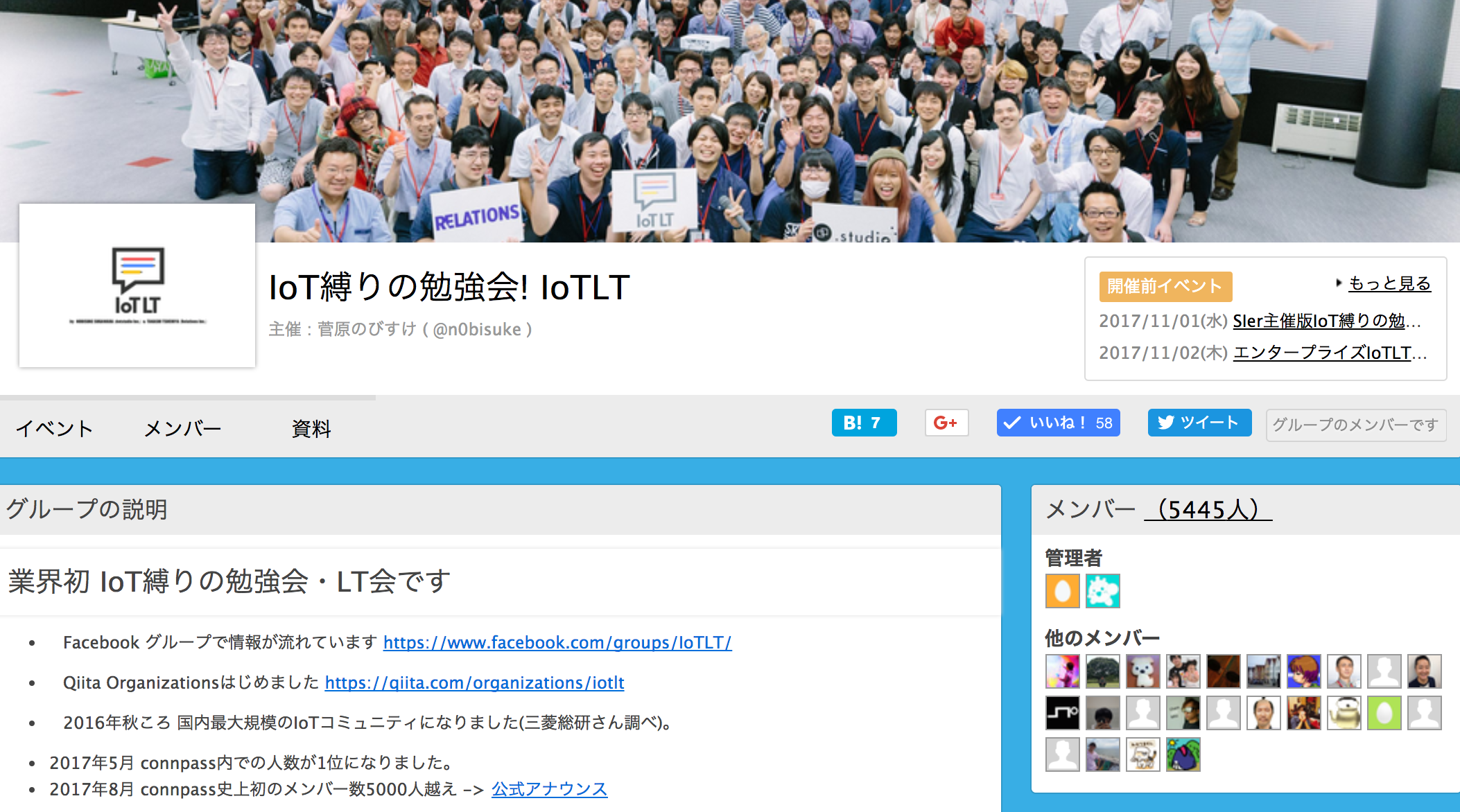
Task: Follow the 公式アナウンス link
Action: click(549, 789)
